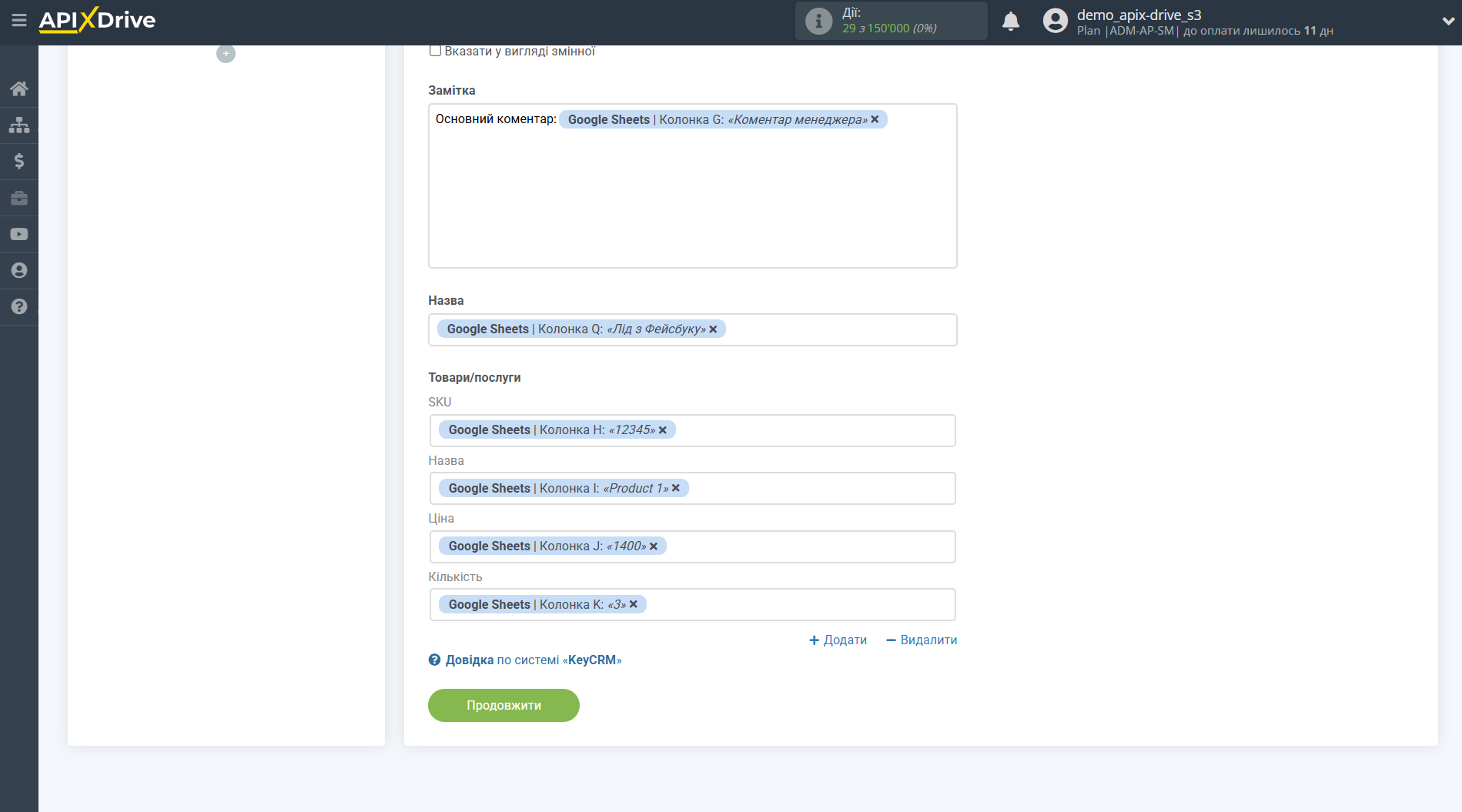
Task: Open the billing dollar sidebar icon
Action: pyautogui.click(x=19, y=161)
